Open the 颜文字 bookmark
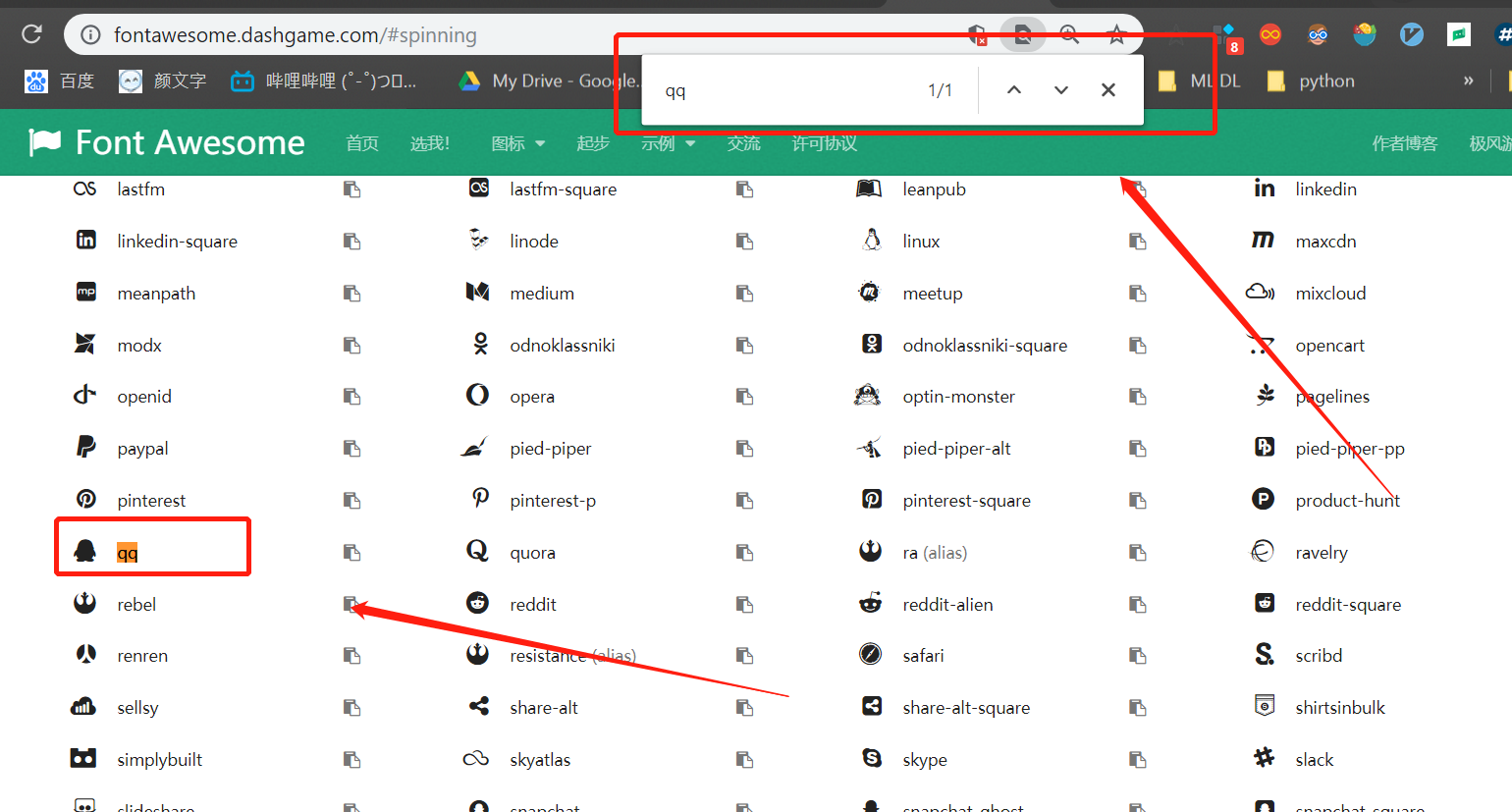 tap(163, 81)
